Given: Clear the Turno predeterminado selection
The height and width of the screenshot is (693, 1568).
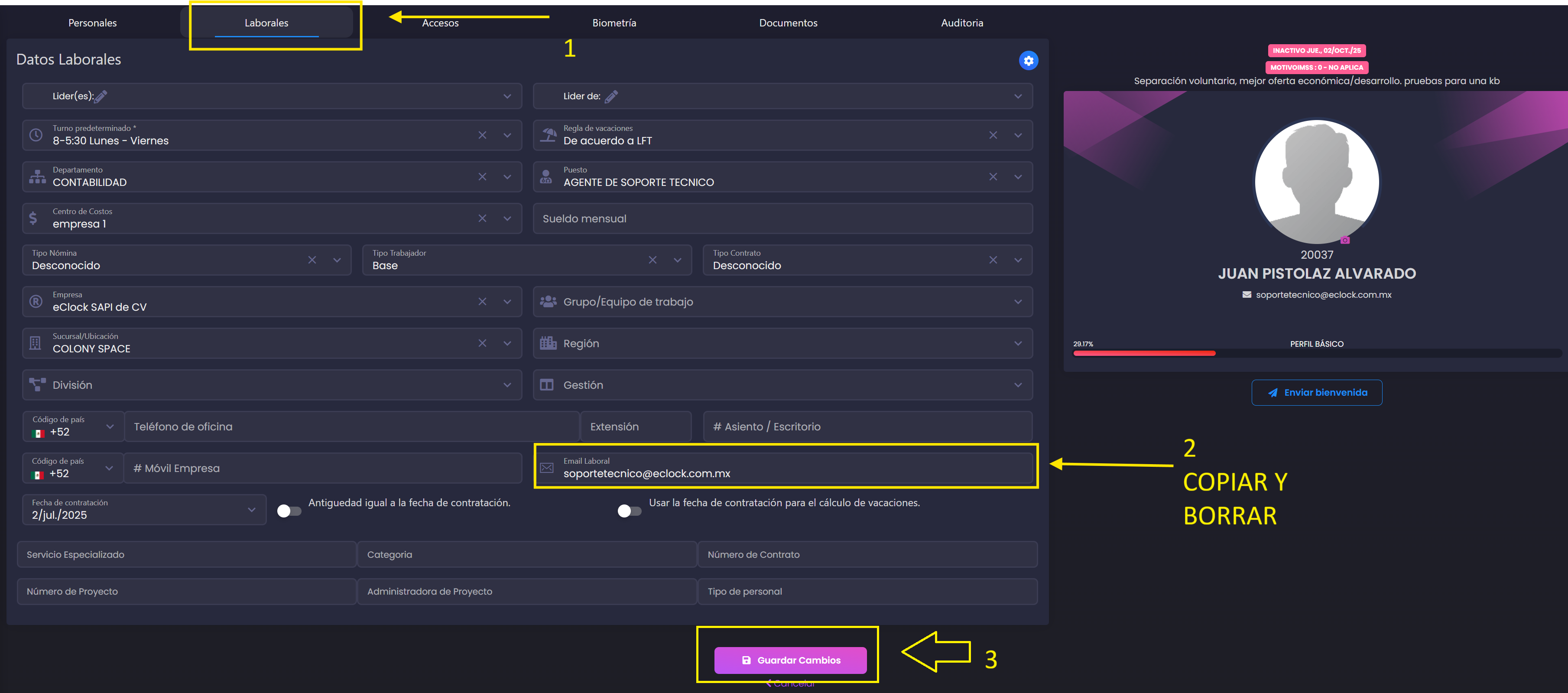Looking at the screenshot, I should point(482,135).
